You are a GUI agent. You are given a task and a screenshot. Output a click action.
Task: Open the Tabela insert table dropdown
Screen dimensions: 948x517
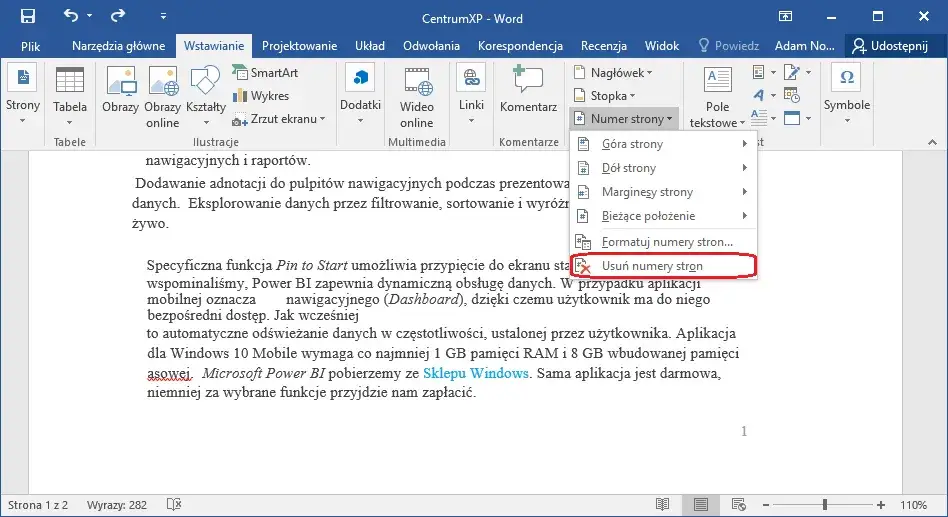tap(70, 96)
